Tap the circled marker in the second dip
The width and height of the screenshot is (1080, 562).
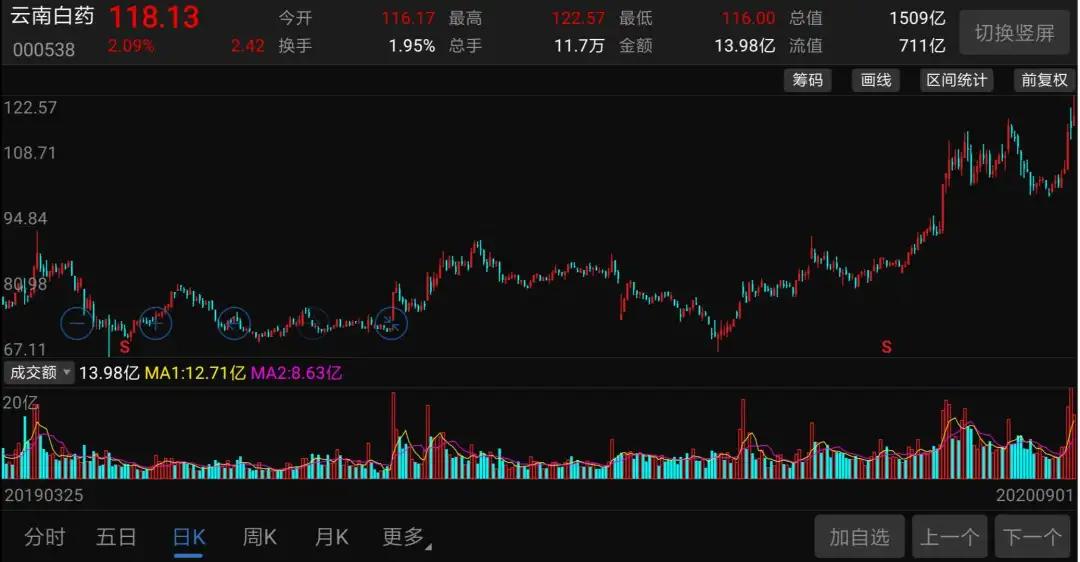coord(233,323)
